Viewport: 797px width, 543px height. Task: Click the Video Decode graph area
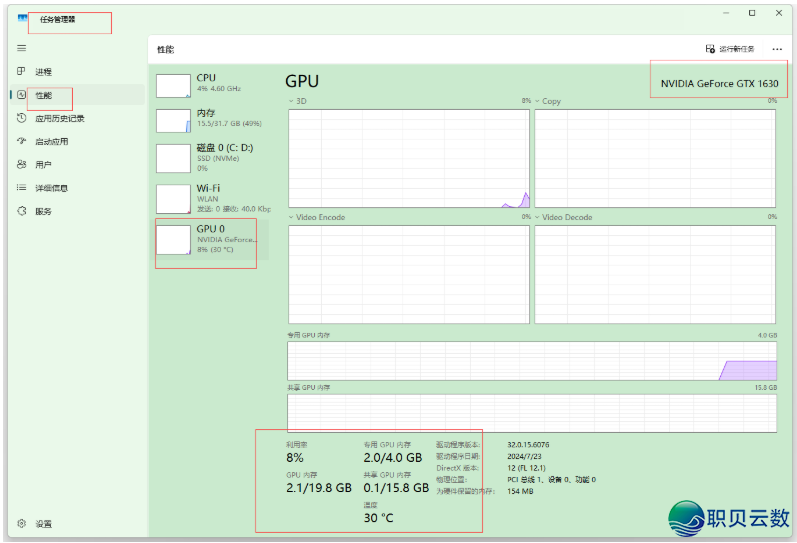pyautogui.click(x=655, y=275)
